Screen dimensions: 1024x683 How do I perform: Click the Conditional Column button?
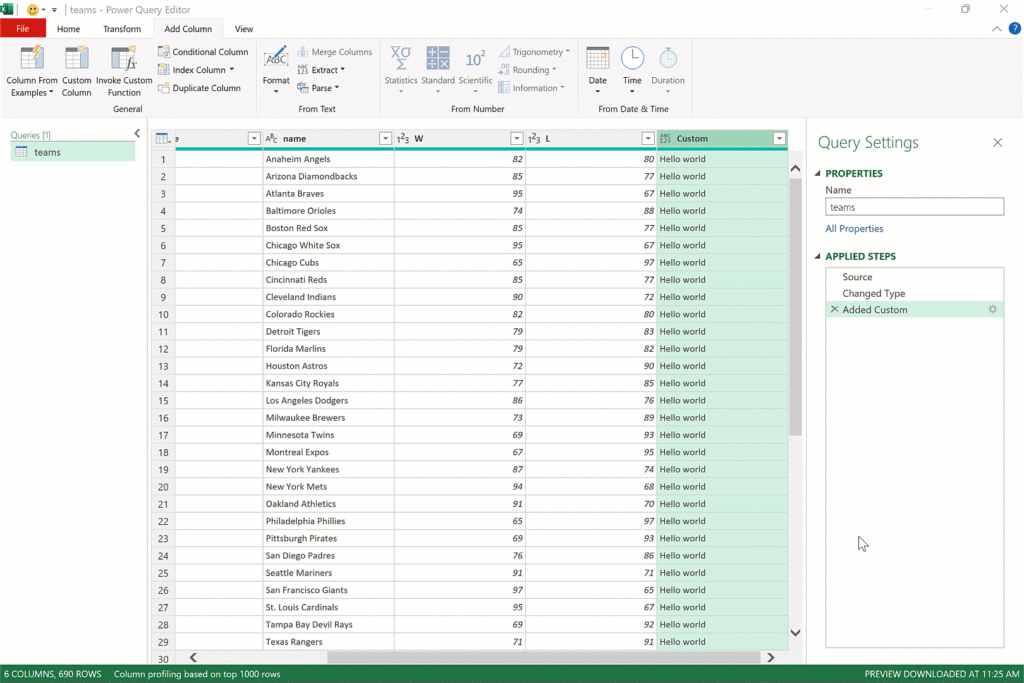(x=203, y=52)
